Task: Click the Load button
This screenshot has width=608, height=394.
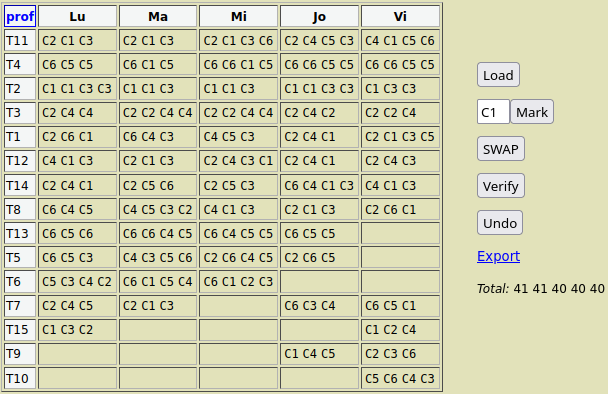Action: coord(498,75)
